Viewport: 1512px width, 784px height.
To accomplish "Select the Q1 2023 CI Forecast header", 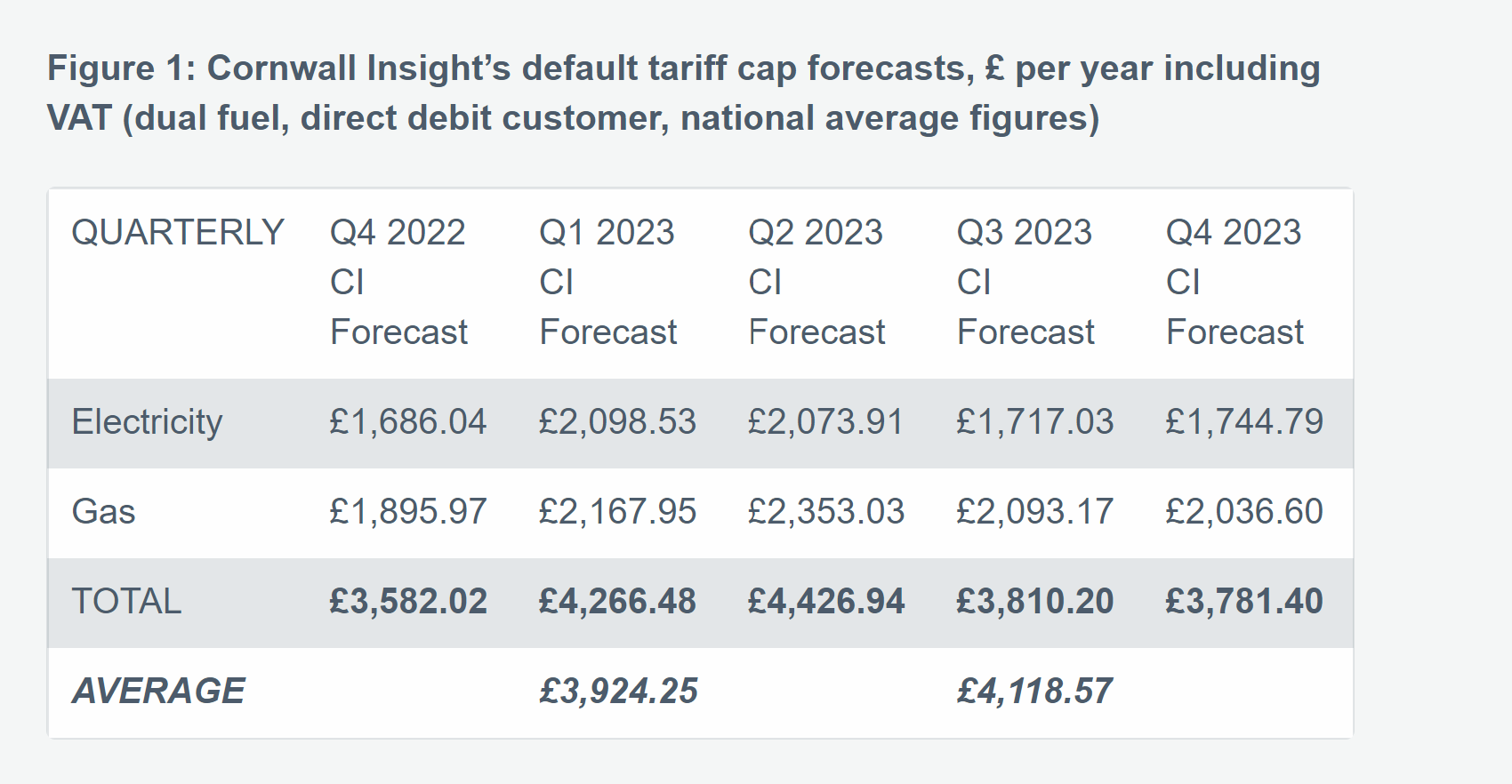I will pyautogui.click(x=607, y=282).
